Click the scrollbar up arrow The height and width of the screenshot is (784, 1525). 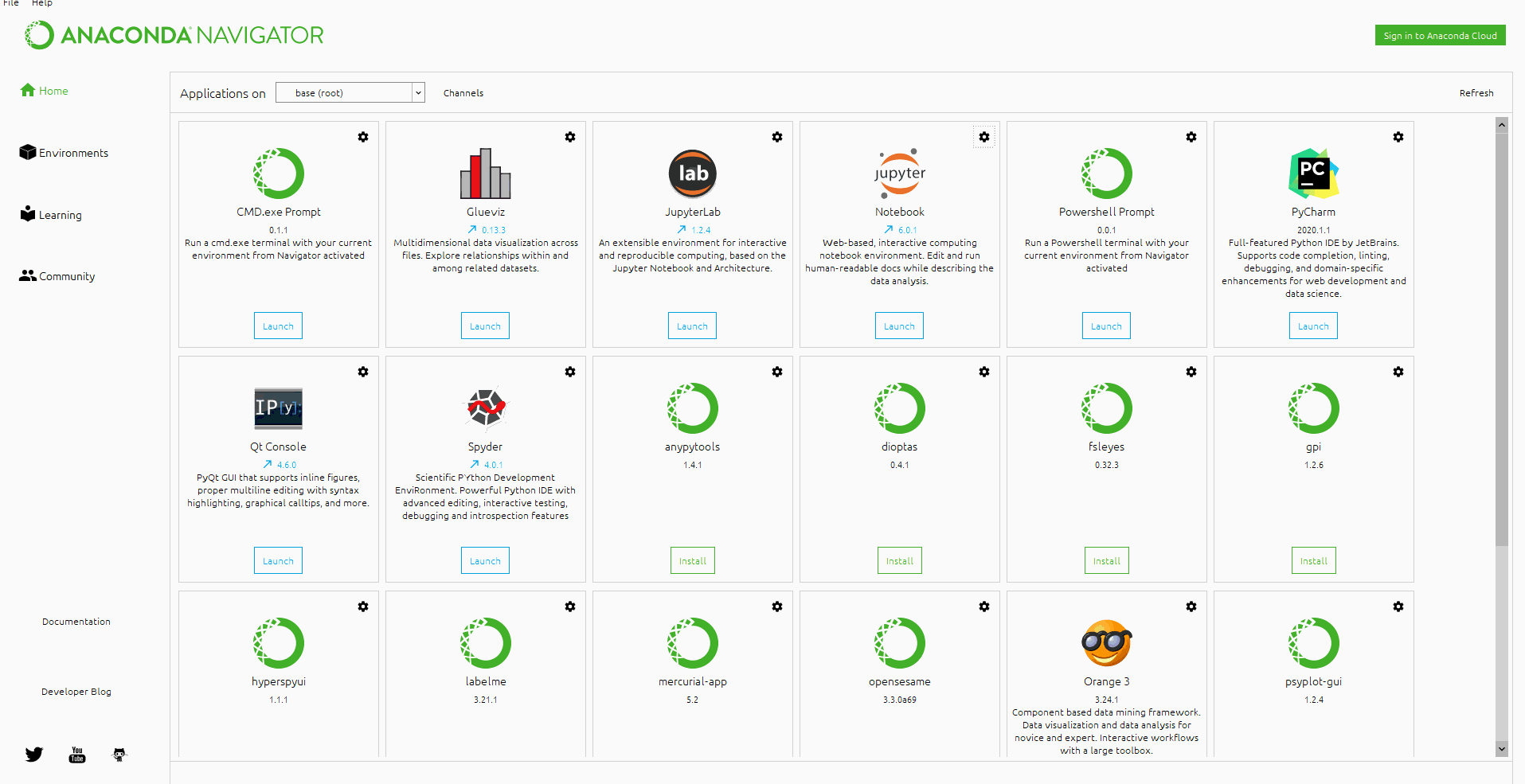click(x=1502, y=125)
